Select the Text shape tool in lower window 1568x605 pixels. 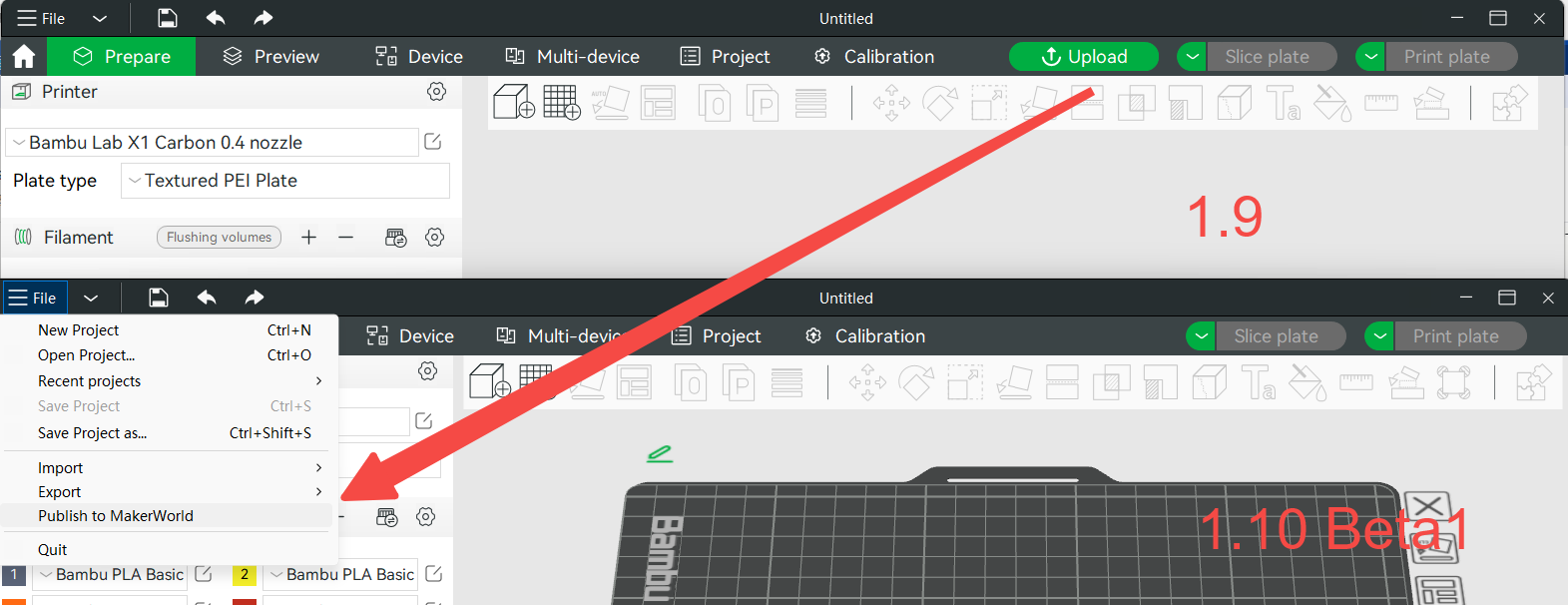click(x=1258, y=381)
